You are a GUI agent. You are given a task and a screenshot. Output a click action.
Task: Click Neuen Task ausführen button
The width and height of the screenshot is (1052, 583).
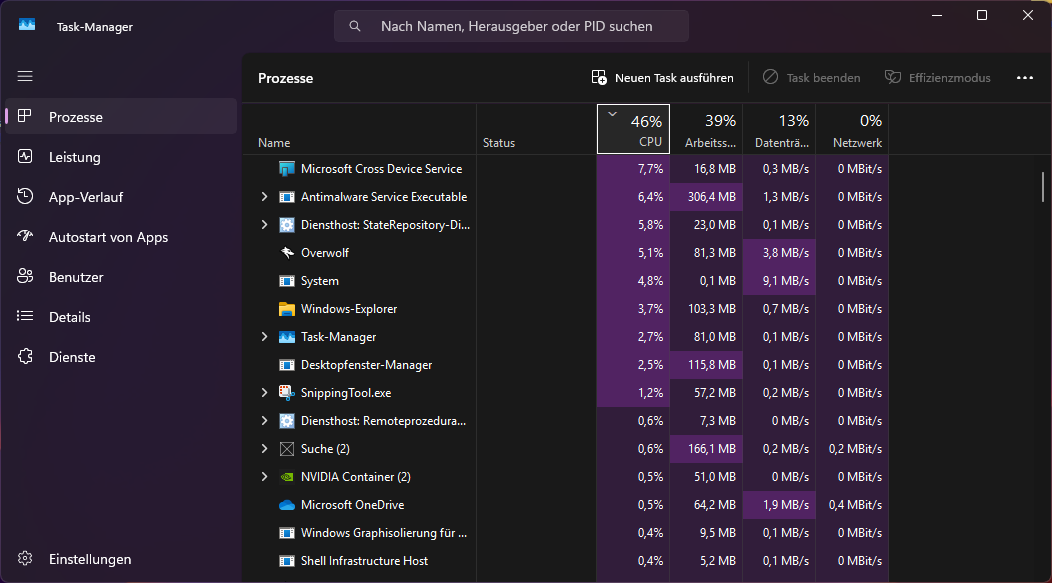(x=663, y=78)
